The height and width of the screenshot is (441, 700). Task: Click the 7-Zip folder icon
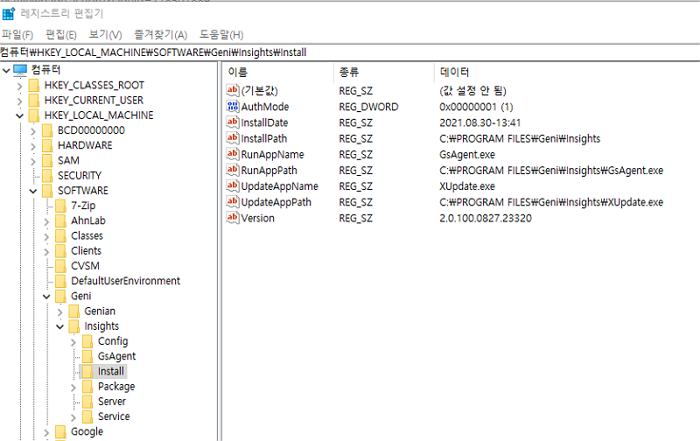coord(60,206)
